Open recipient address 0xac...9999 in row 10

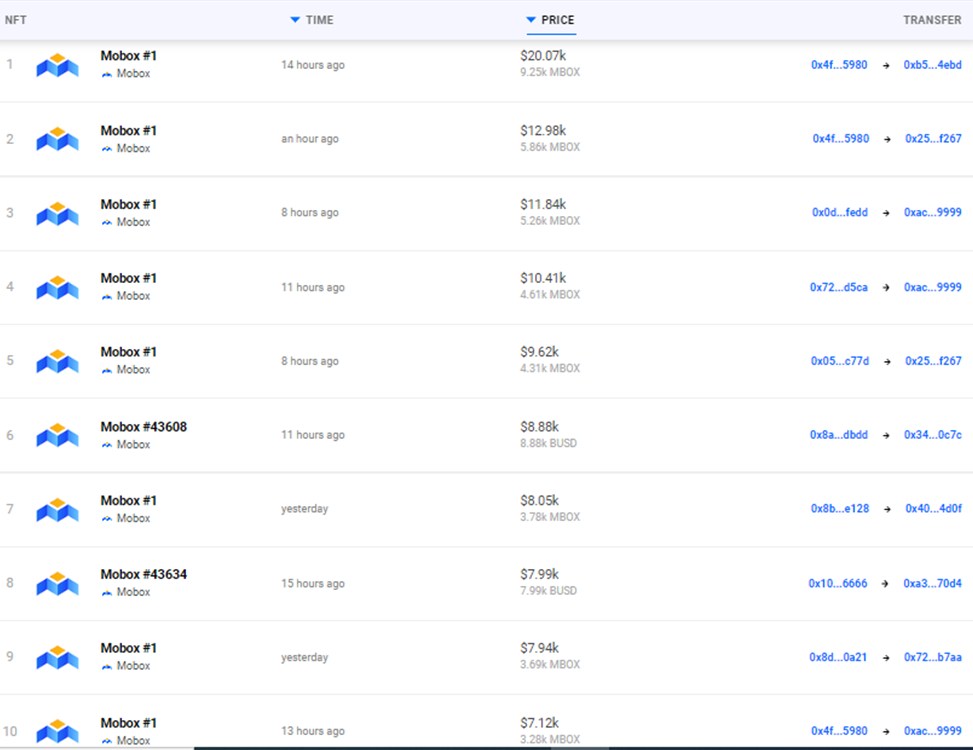933,731
